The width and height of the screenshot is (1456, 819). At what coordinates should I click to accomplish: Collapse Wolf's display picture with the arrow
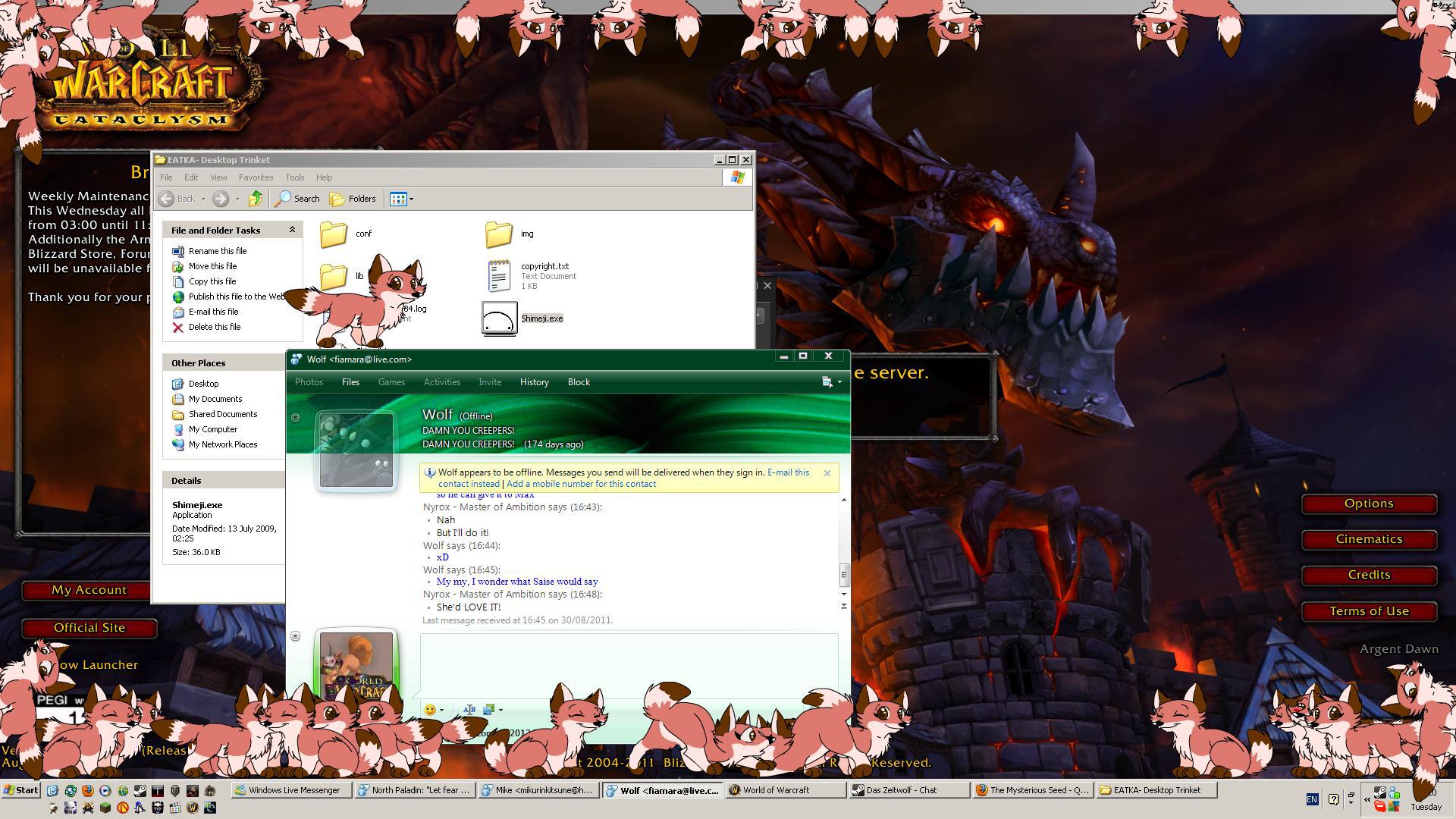[x=296, y=417]
